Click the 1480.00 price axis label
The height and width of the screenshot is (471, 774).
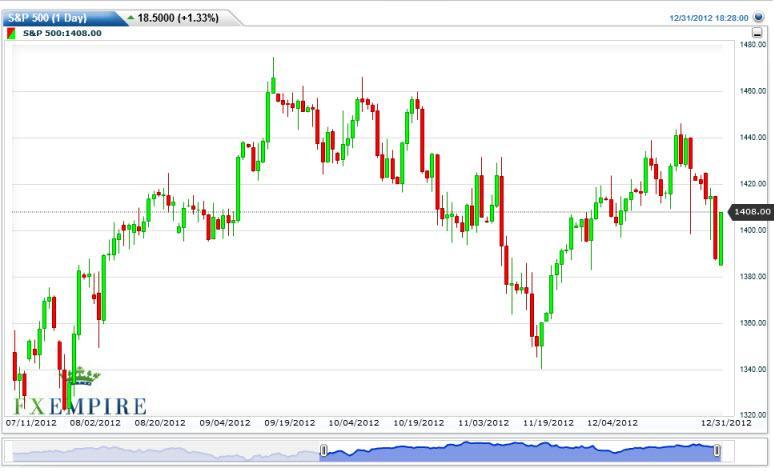[753, 44]
